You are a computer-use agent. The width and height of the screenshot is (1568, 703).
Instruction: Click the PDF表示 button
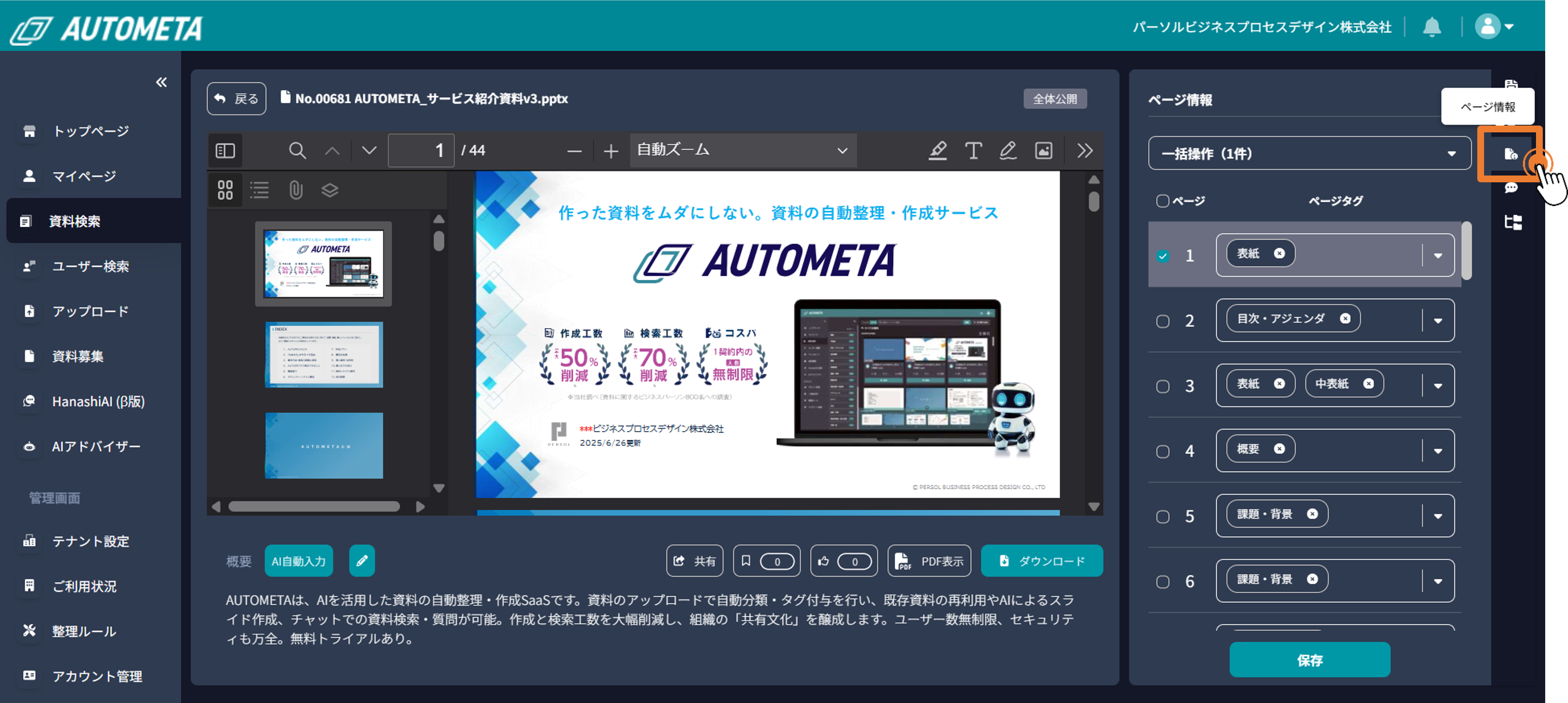coord(930,560)
